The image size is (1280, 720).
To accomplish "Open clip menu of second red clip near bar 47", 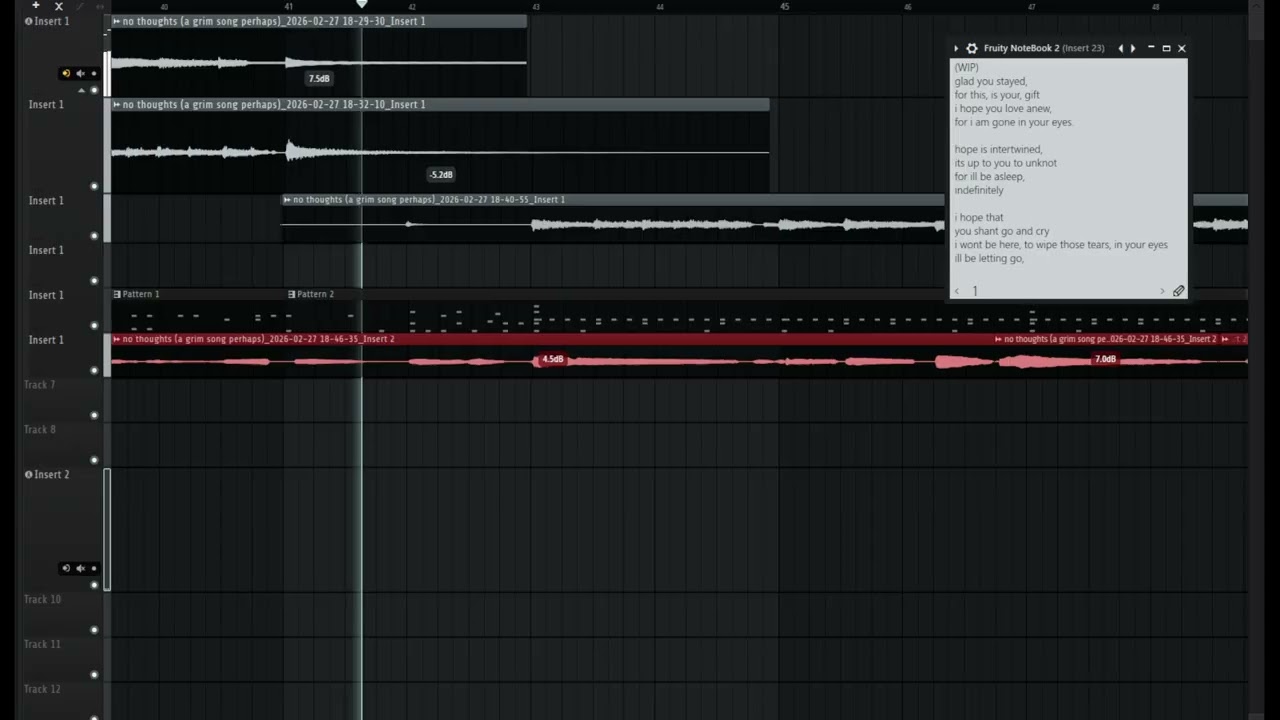I will [998, 339].
